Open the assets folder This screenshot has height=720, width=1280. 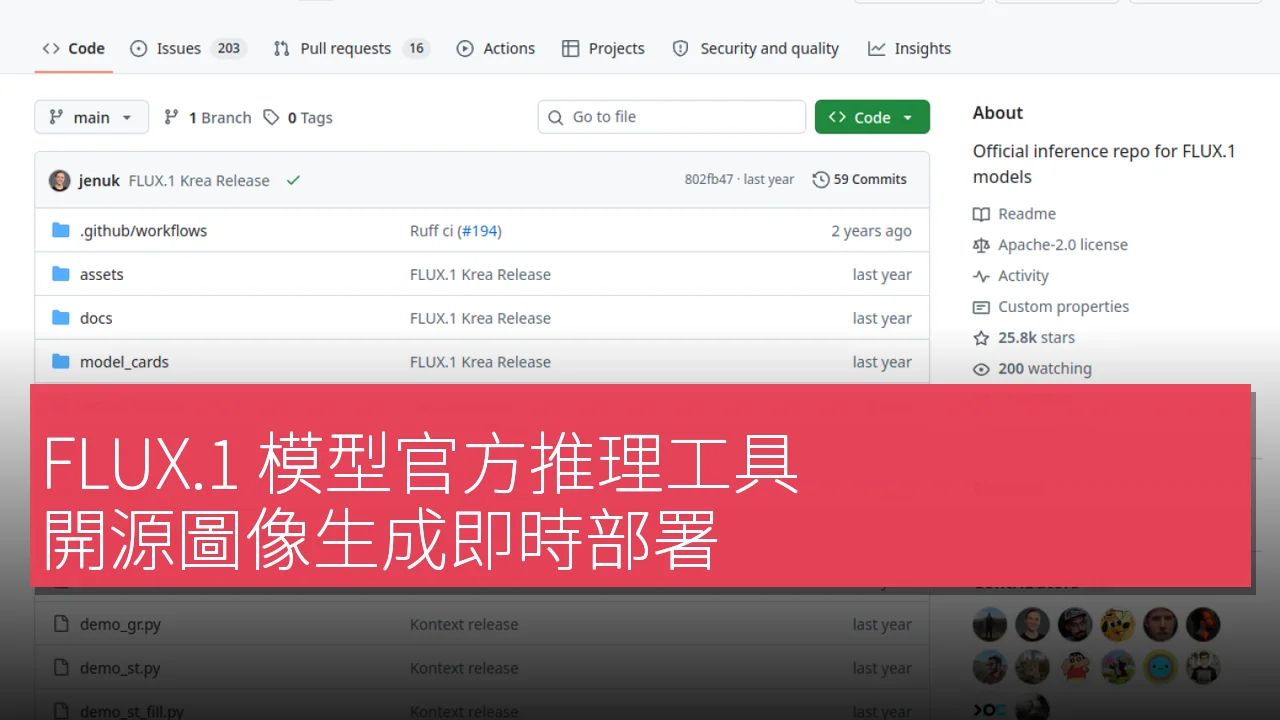coord(102,274)
